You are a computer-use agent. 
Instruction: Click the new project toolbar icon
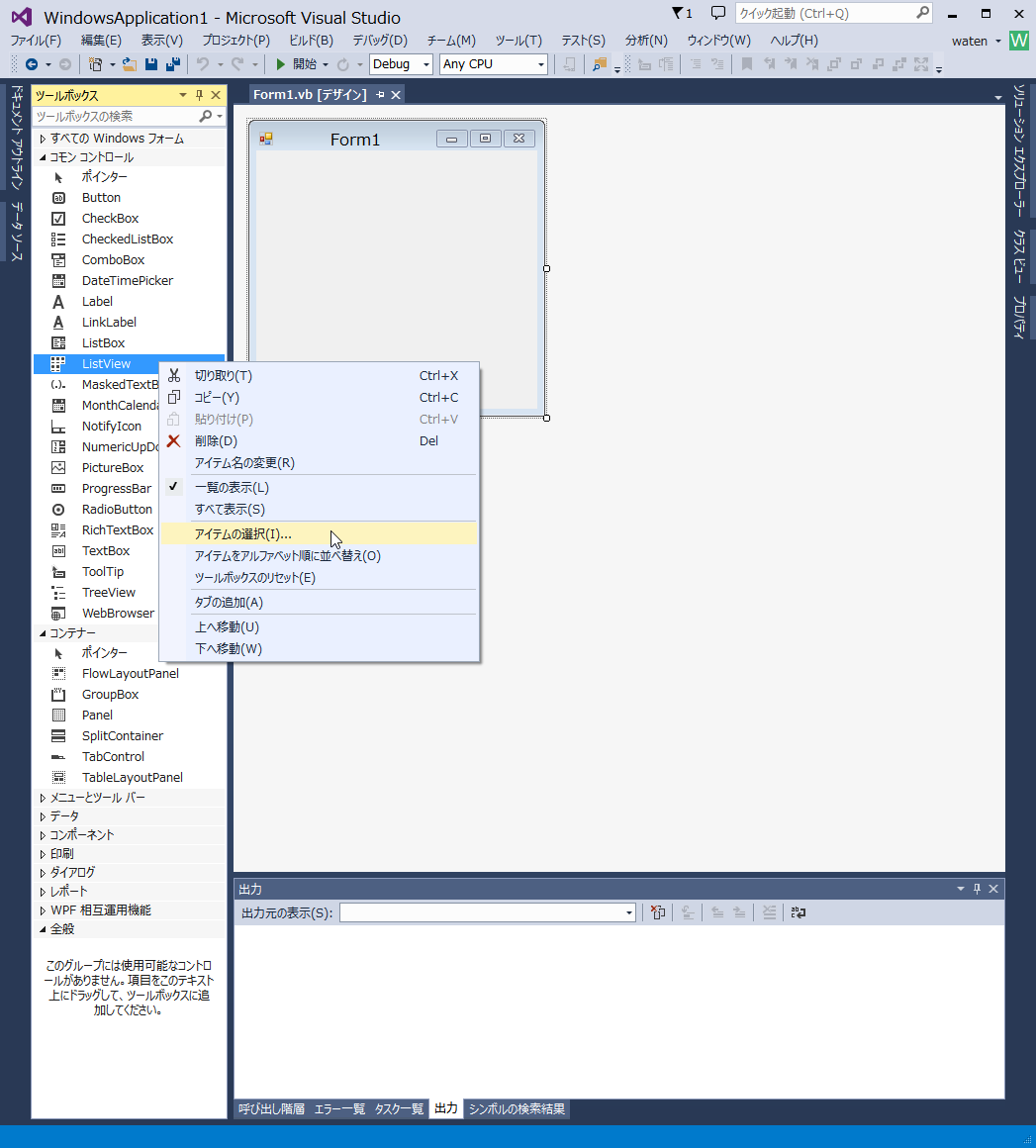point(95,64)
